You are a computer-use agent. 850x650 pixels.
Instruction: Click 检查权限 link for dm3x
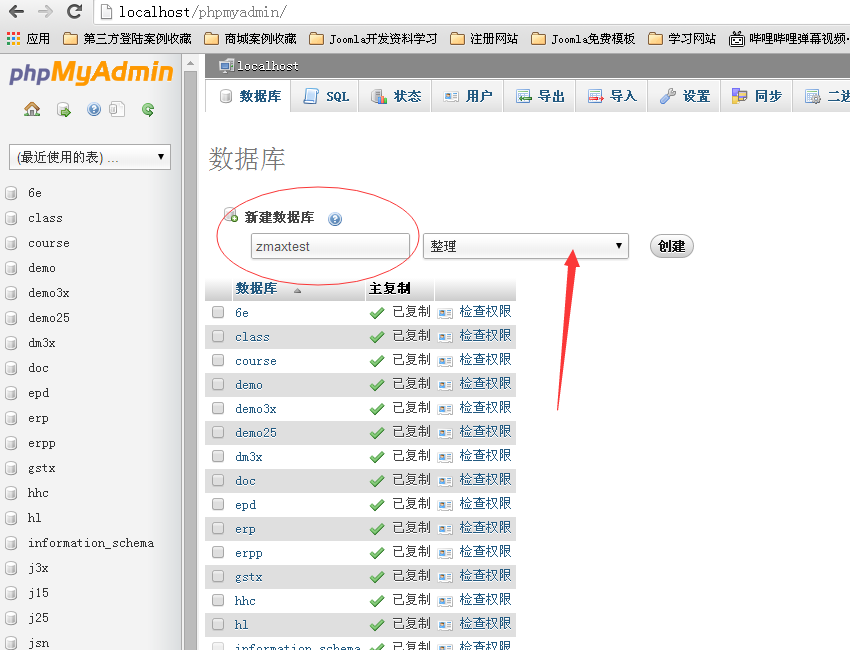(485, 456)
